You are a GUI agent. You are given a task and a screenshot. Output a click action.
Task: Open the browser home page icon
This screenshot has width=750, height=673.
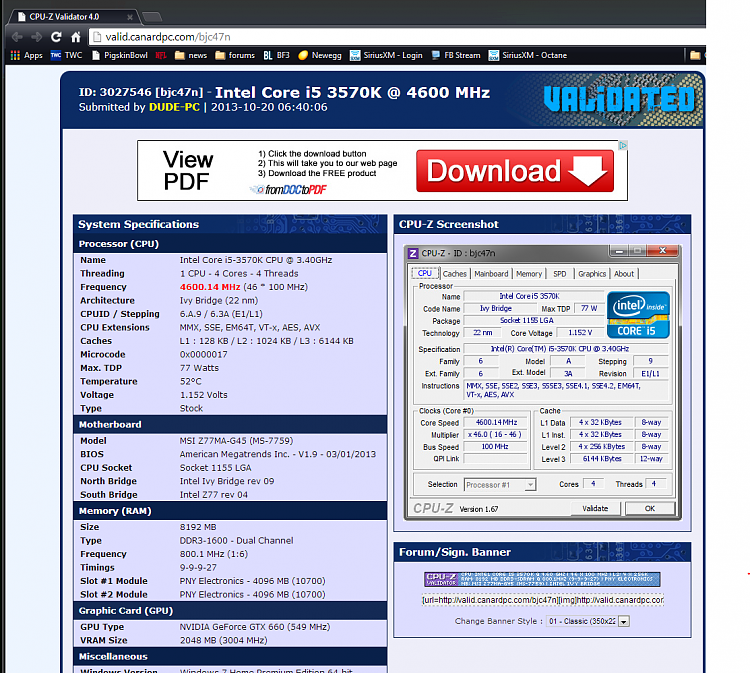coord(76,37)
